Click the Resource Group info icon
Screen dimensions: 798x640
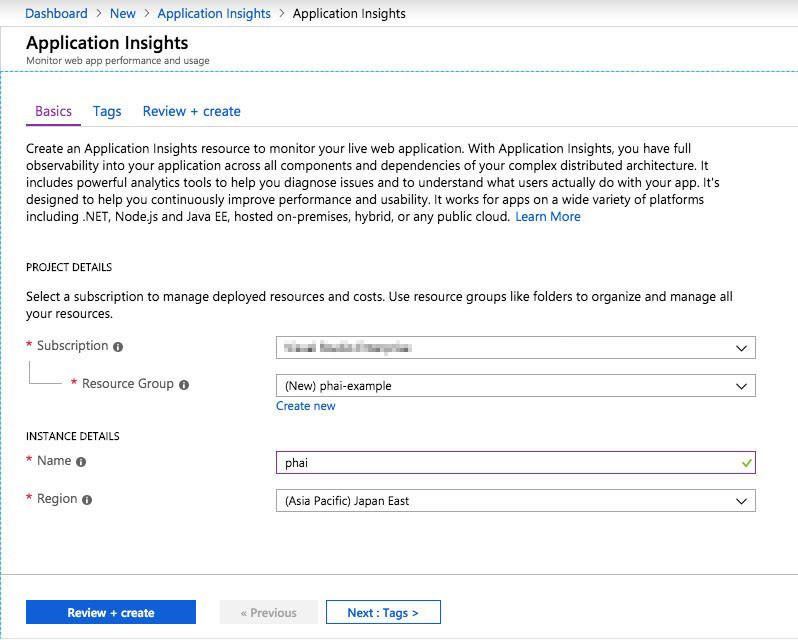tap(184, 385)
